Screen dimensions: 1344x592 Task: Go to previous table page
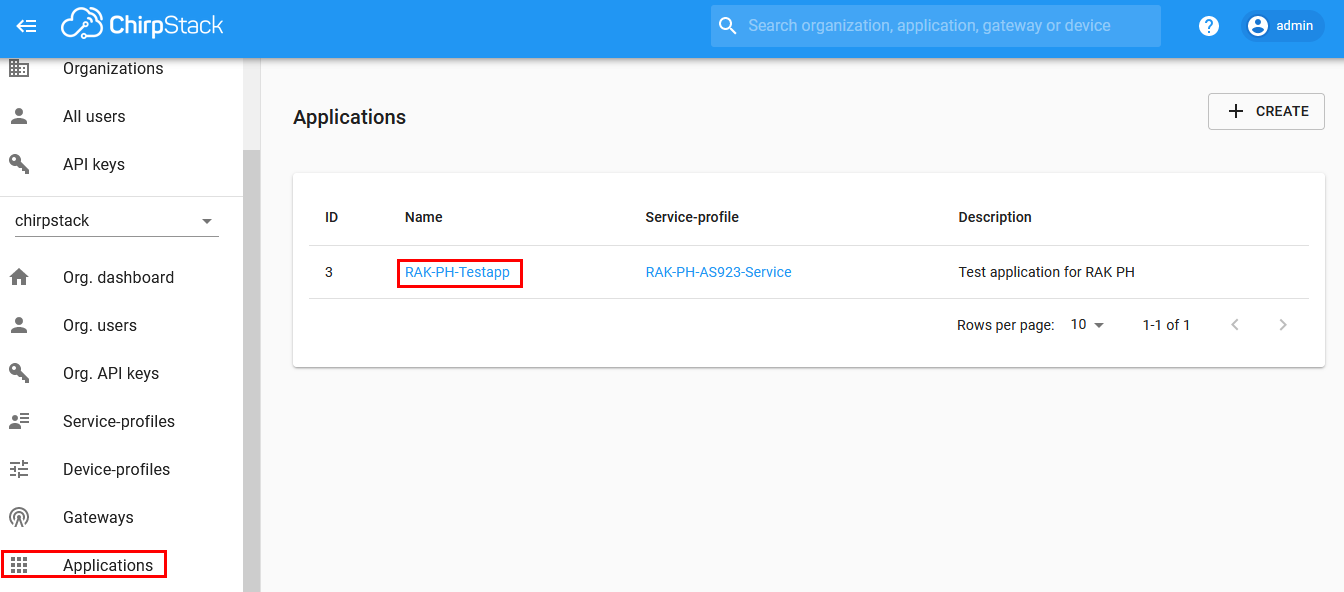click(x=1235, y=325)
